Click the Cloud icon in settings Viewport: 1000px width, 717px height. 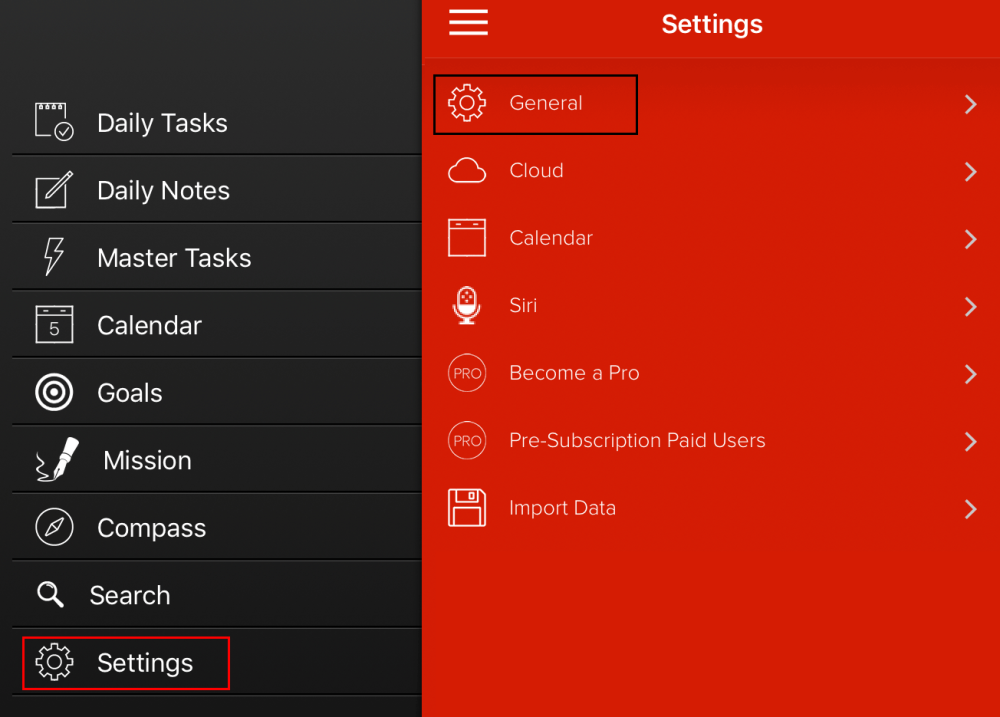point(466,171)
